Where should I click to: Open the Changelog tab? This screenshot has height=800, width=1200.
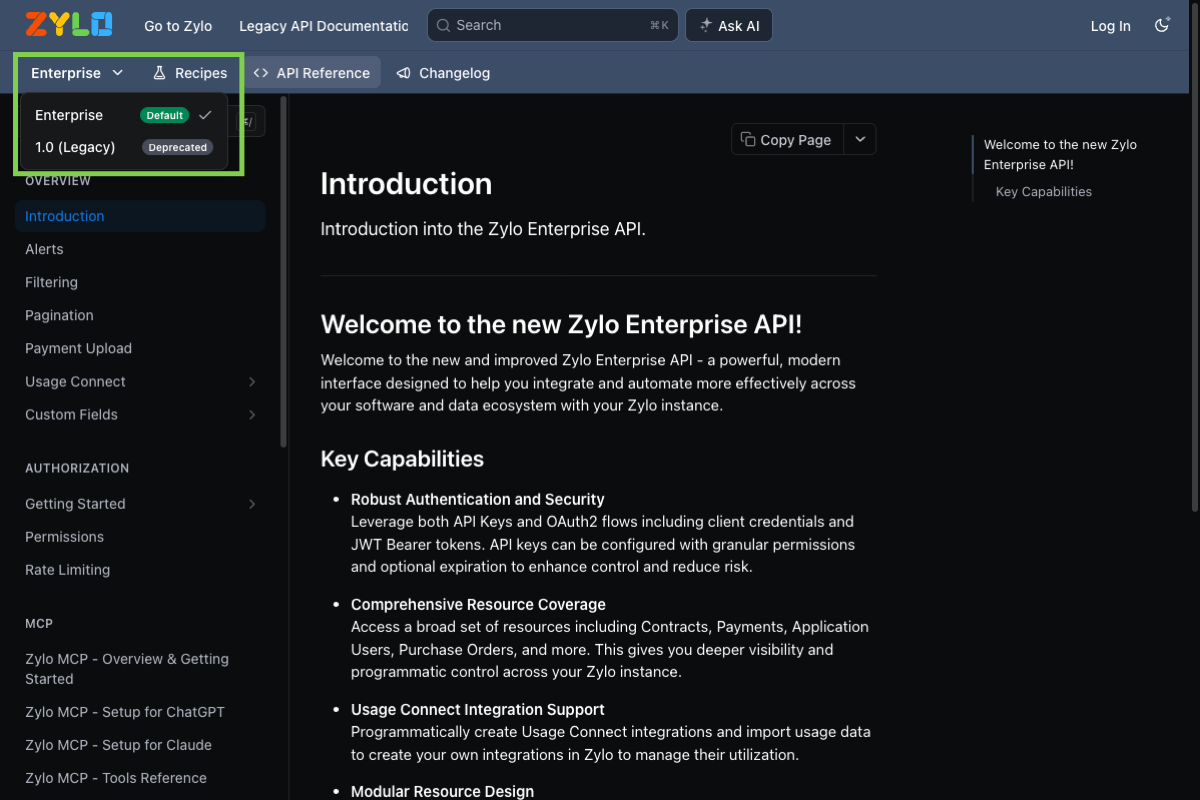[443, 73]
